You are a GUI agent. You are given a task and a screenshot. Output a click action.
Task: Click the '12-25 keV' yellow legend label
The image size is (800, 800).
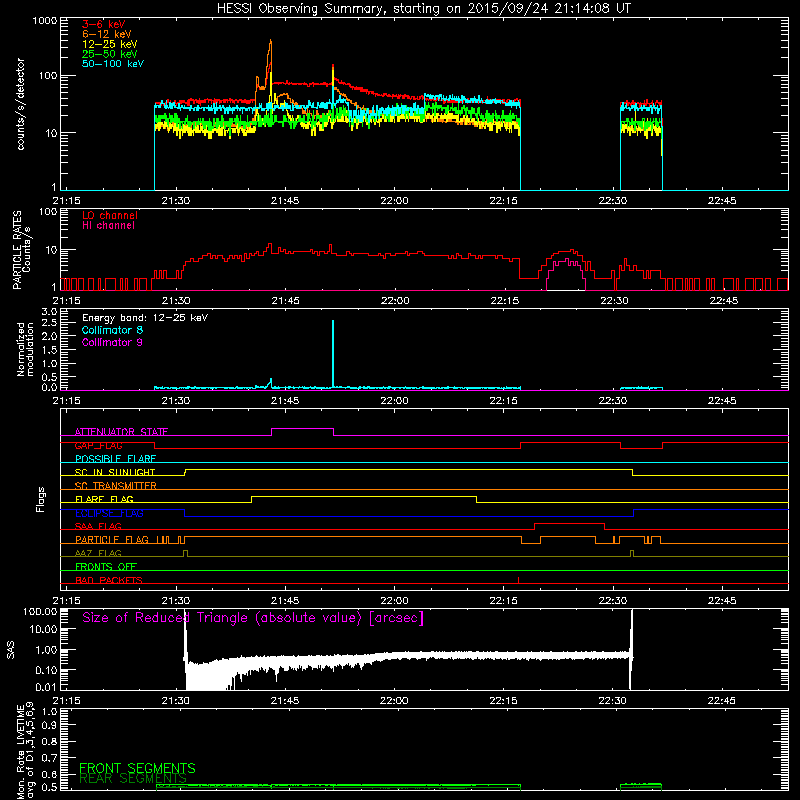click(110, 44)
